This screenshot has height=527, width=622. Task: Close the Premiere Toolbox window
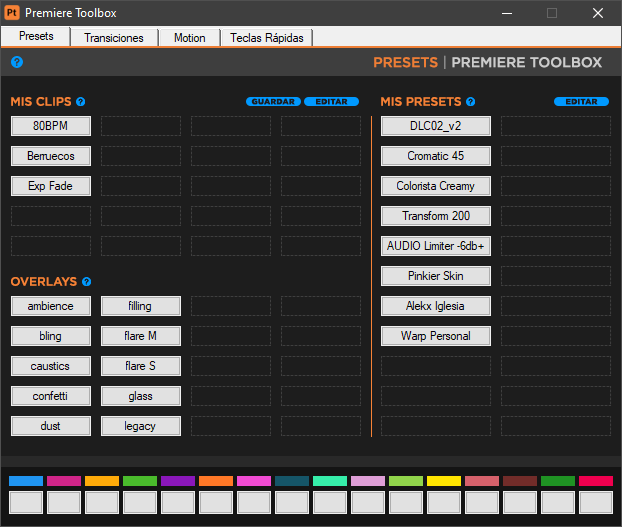pos(598,13)
